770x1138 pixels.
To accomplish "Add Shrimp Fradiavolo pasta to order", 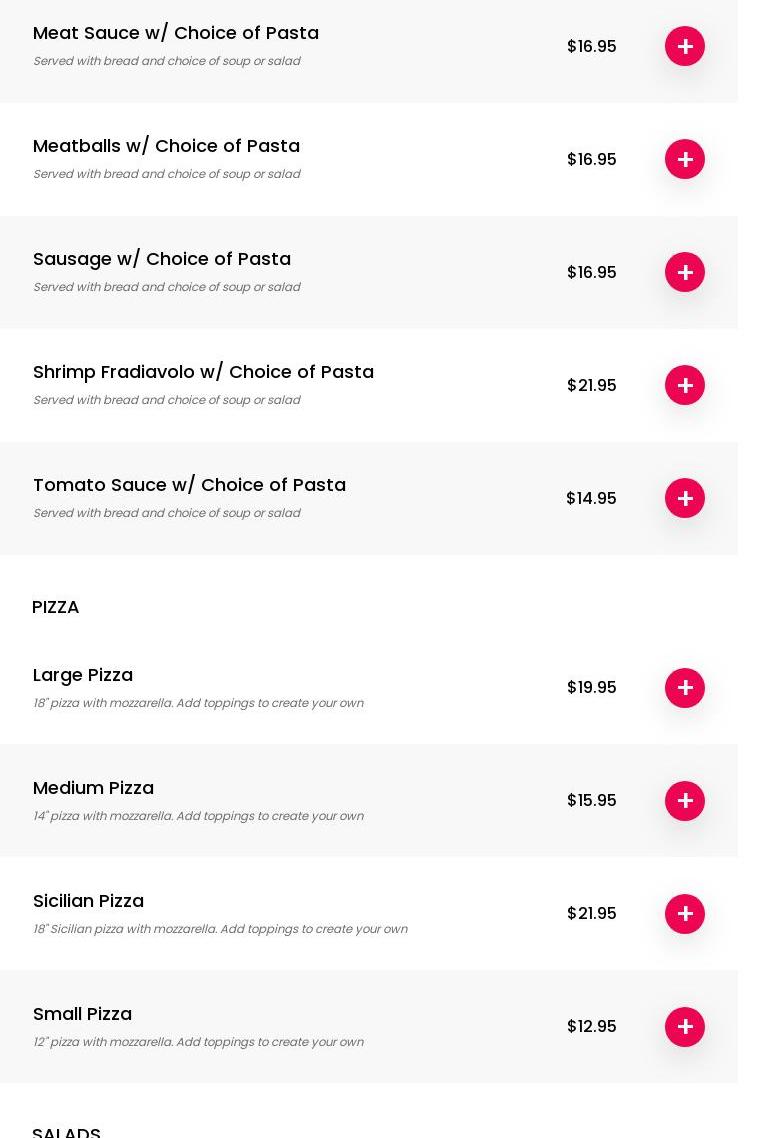I will pyautogui.click(x=685, y=385).
